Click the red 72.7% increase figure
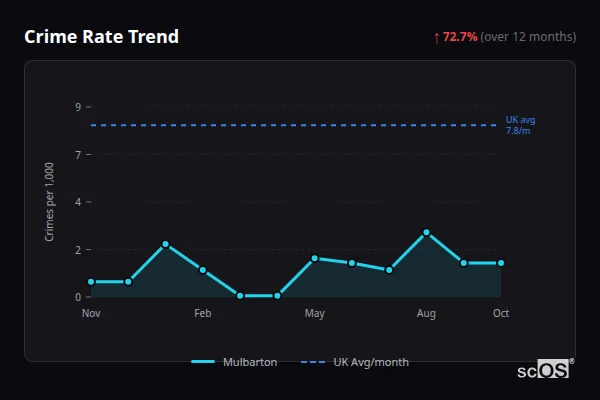Image resolution: width=600 pixels, height=400 pixels. tap(460, 37)
